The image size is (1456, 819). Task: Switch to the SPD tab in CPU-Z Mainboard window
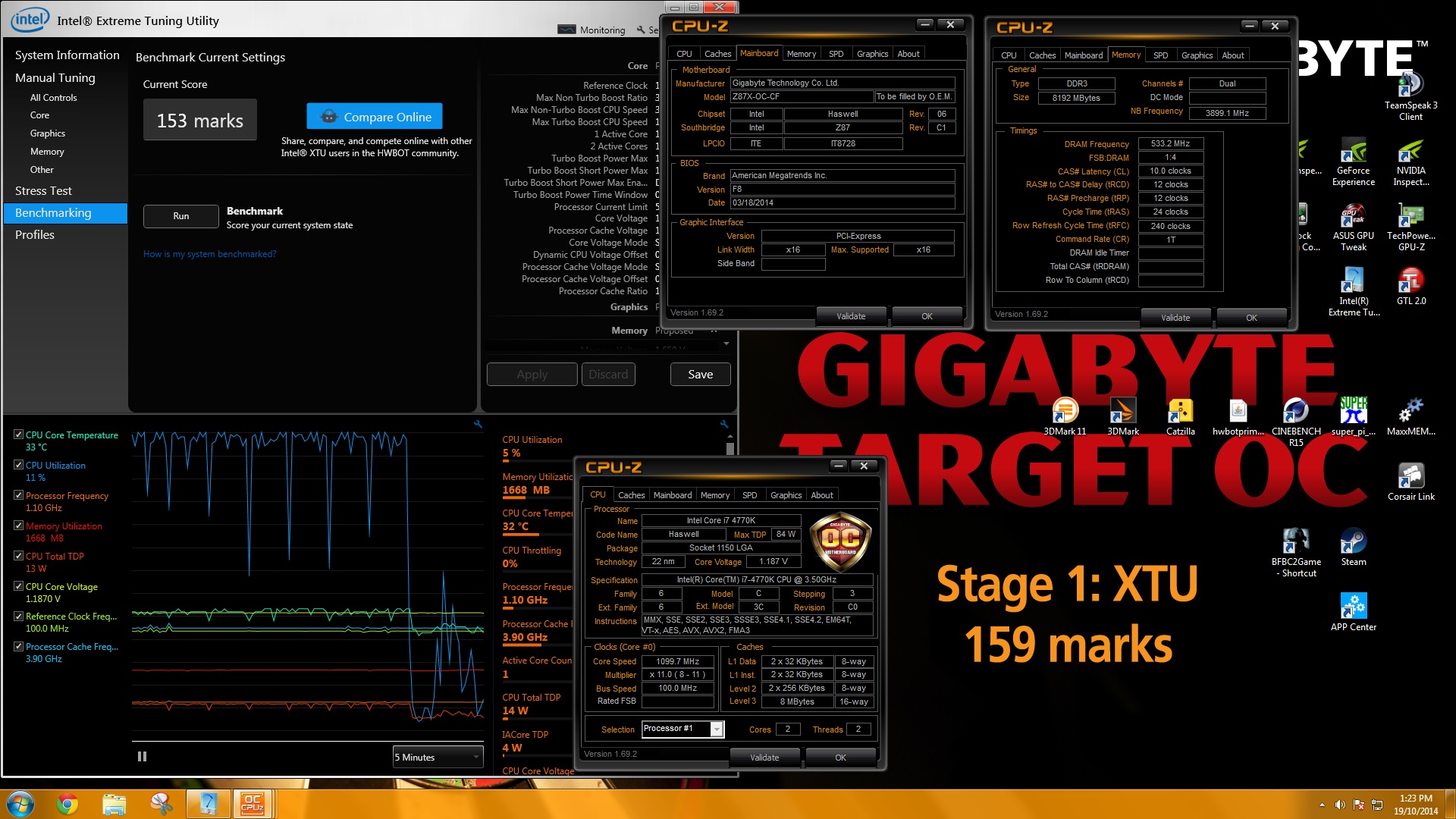pyautogui.click(x=836, y=54)
